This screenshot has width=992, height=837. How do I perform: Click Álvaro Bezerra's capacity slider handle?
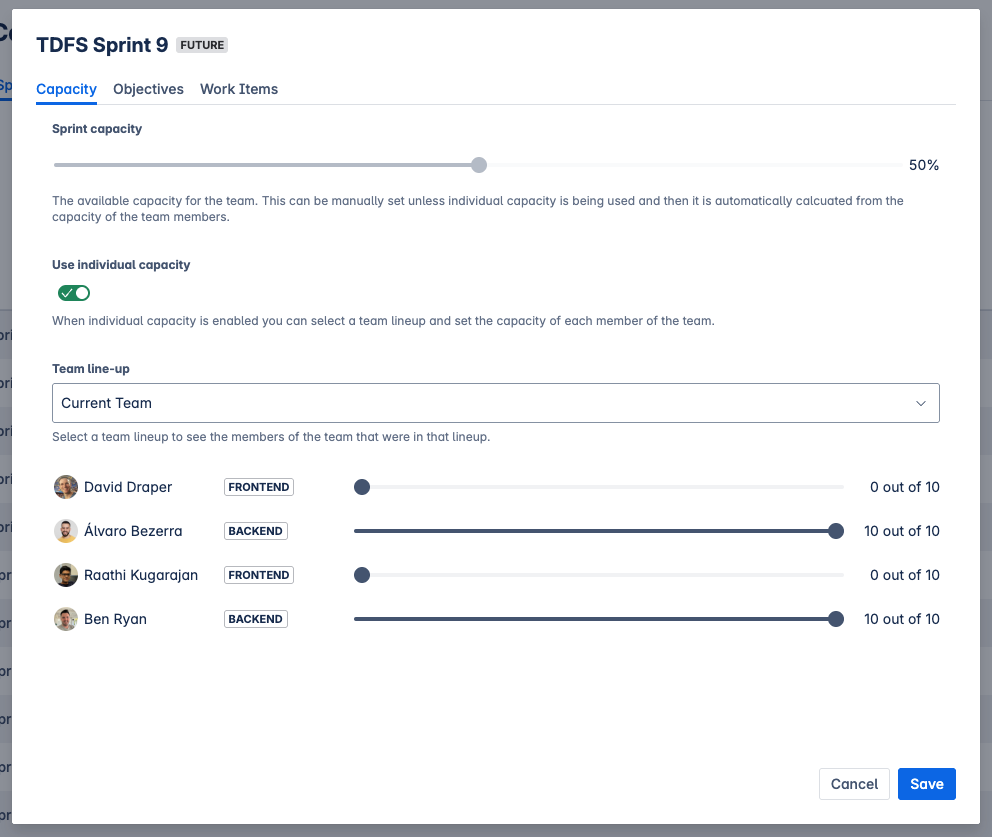coord(836,531)
